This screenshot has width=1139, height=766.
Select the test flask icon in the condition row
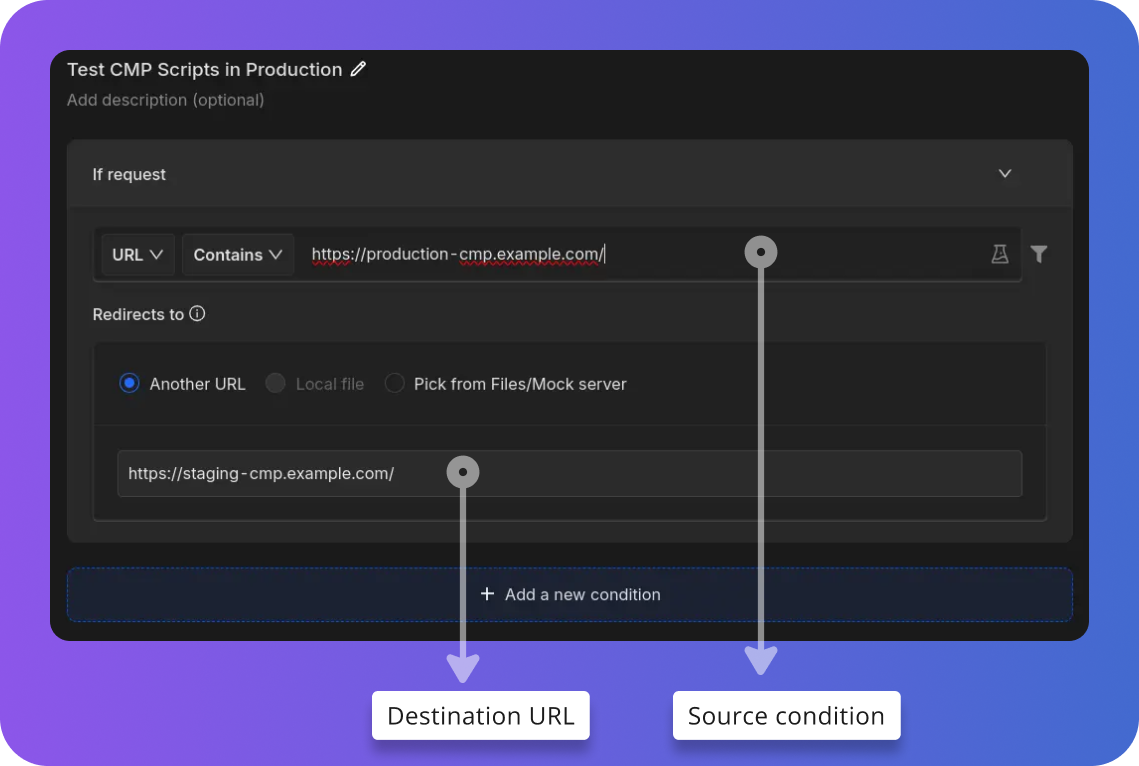tap(999, 254)
